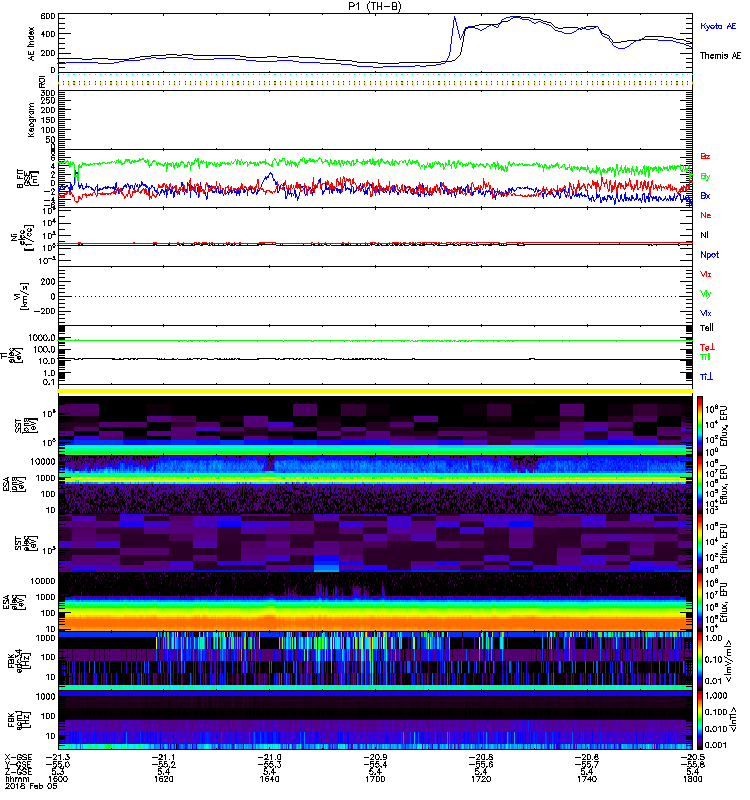Click the Y-GSE value "-55.8"
This screenshot has width=750, height=800.
click(x=692, y=764)
